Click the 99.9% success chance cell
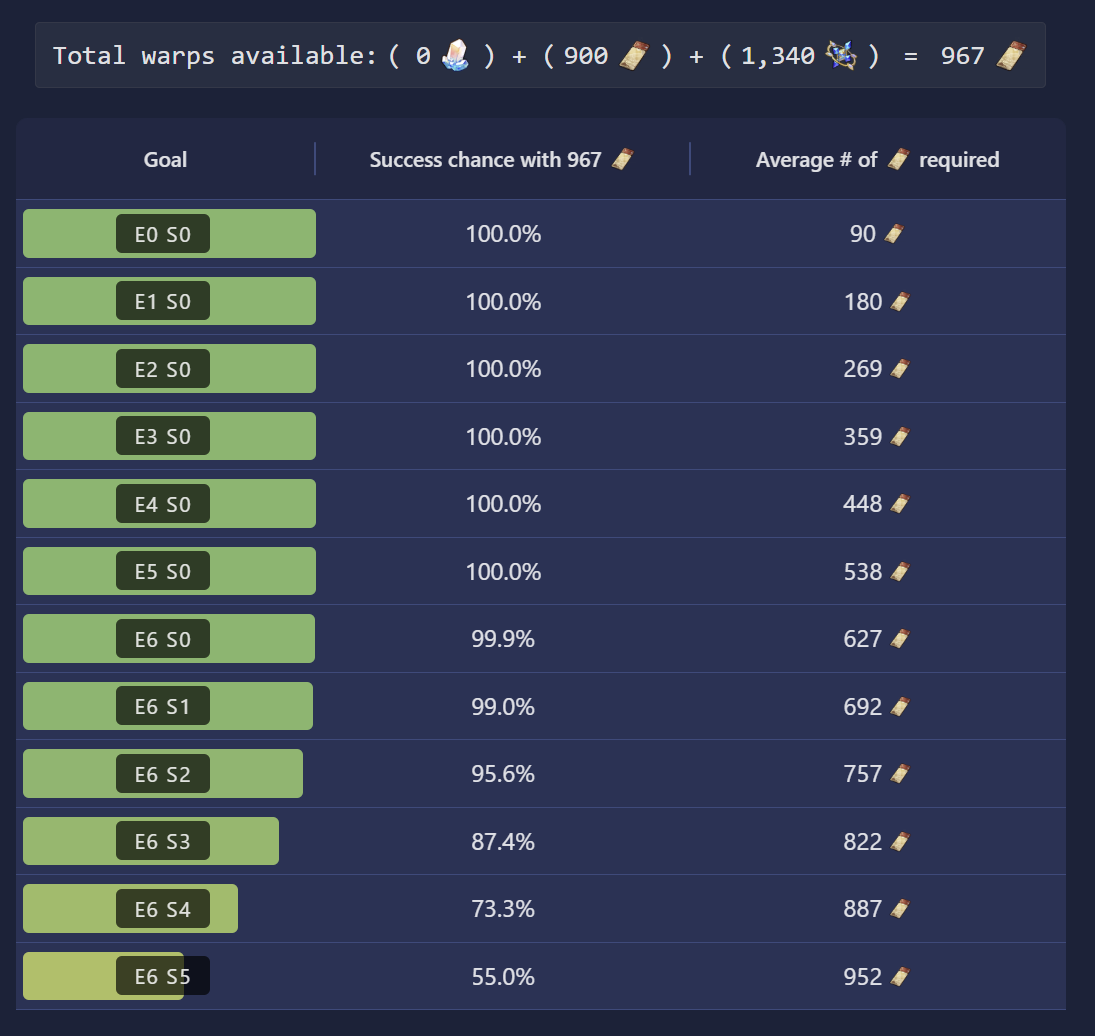Viewport: 1095px width, 1036px height. [503, 639]
